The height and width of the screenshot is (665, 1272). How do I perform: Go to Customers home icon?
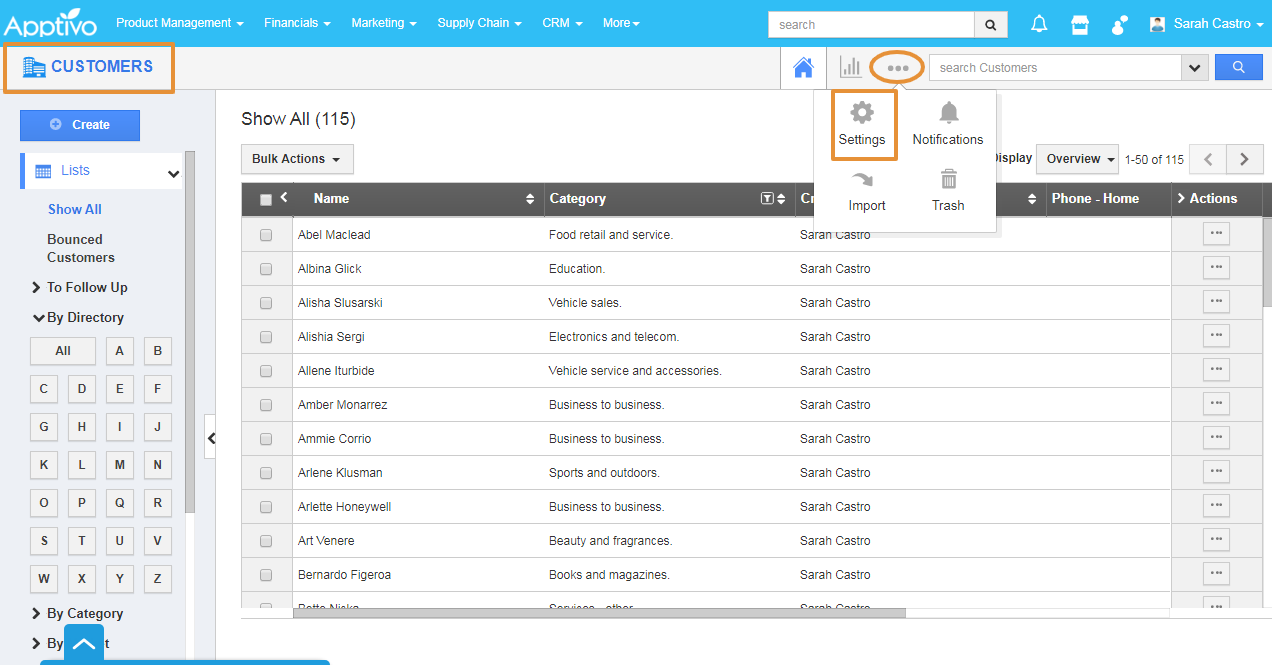click(803, 68)
